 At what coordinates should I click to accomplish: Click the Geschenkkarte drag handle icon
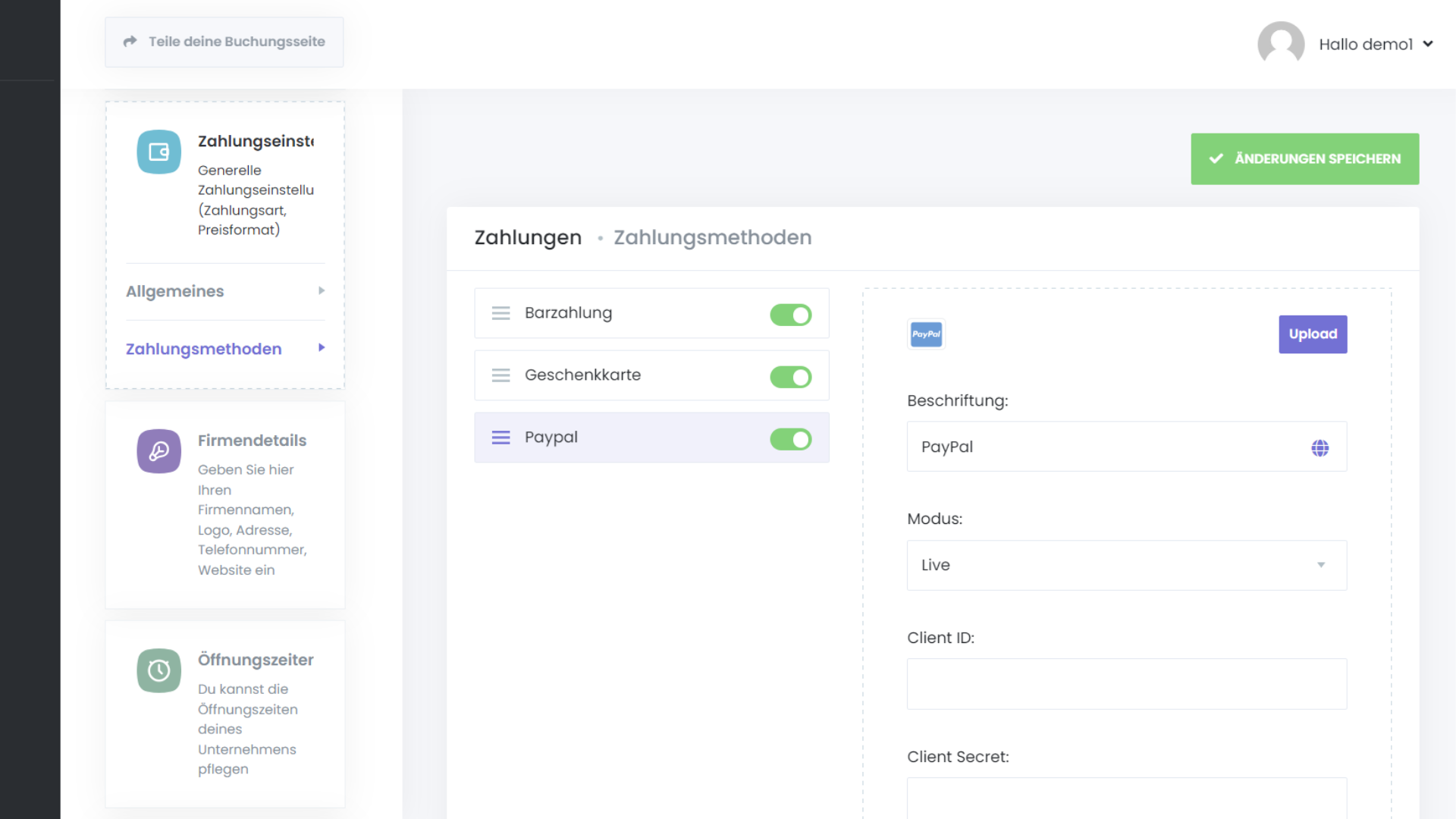[500, 375]
